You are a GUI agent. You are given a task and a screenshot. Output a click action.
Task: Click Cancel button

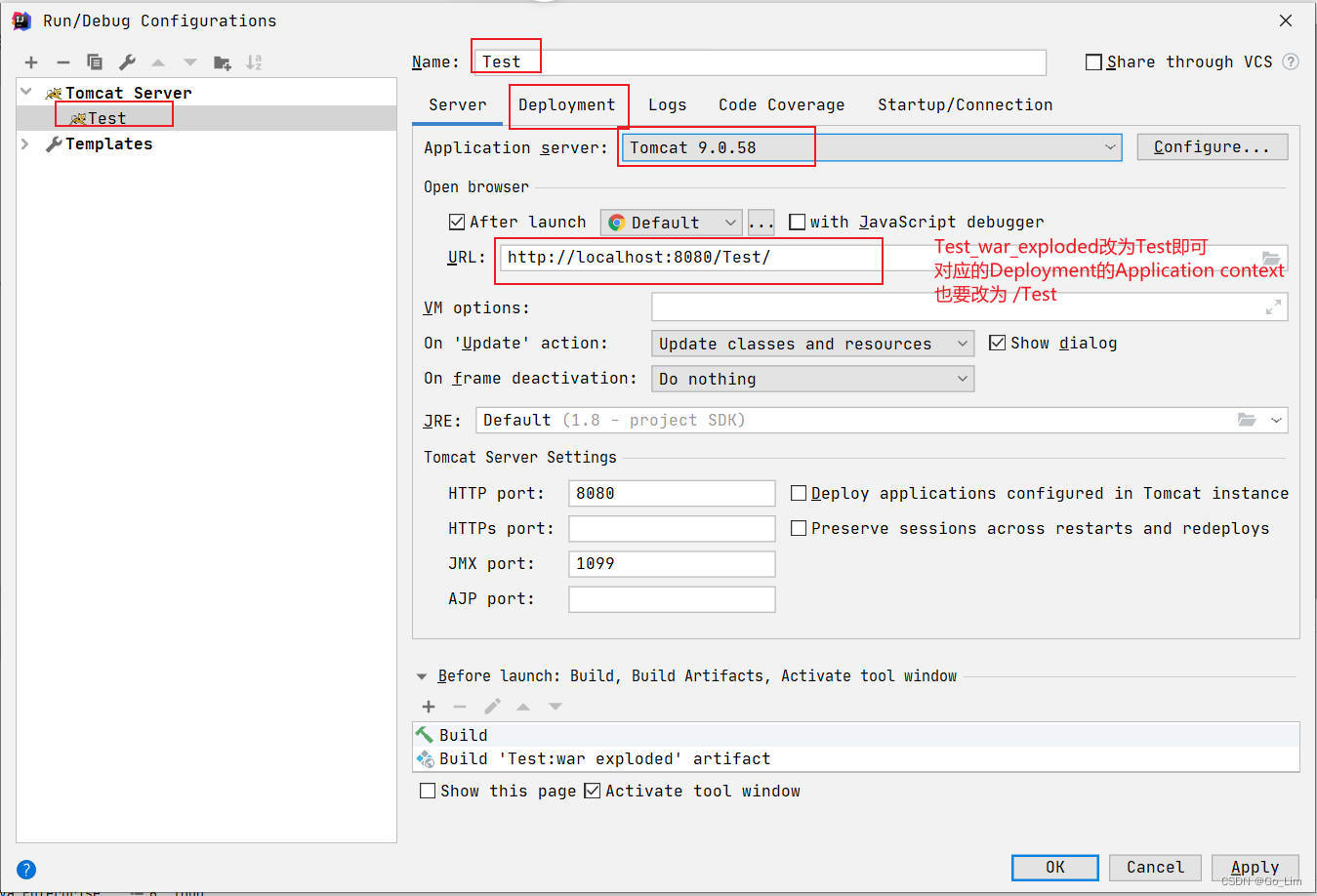1155,867
